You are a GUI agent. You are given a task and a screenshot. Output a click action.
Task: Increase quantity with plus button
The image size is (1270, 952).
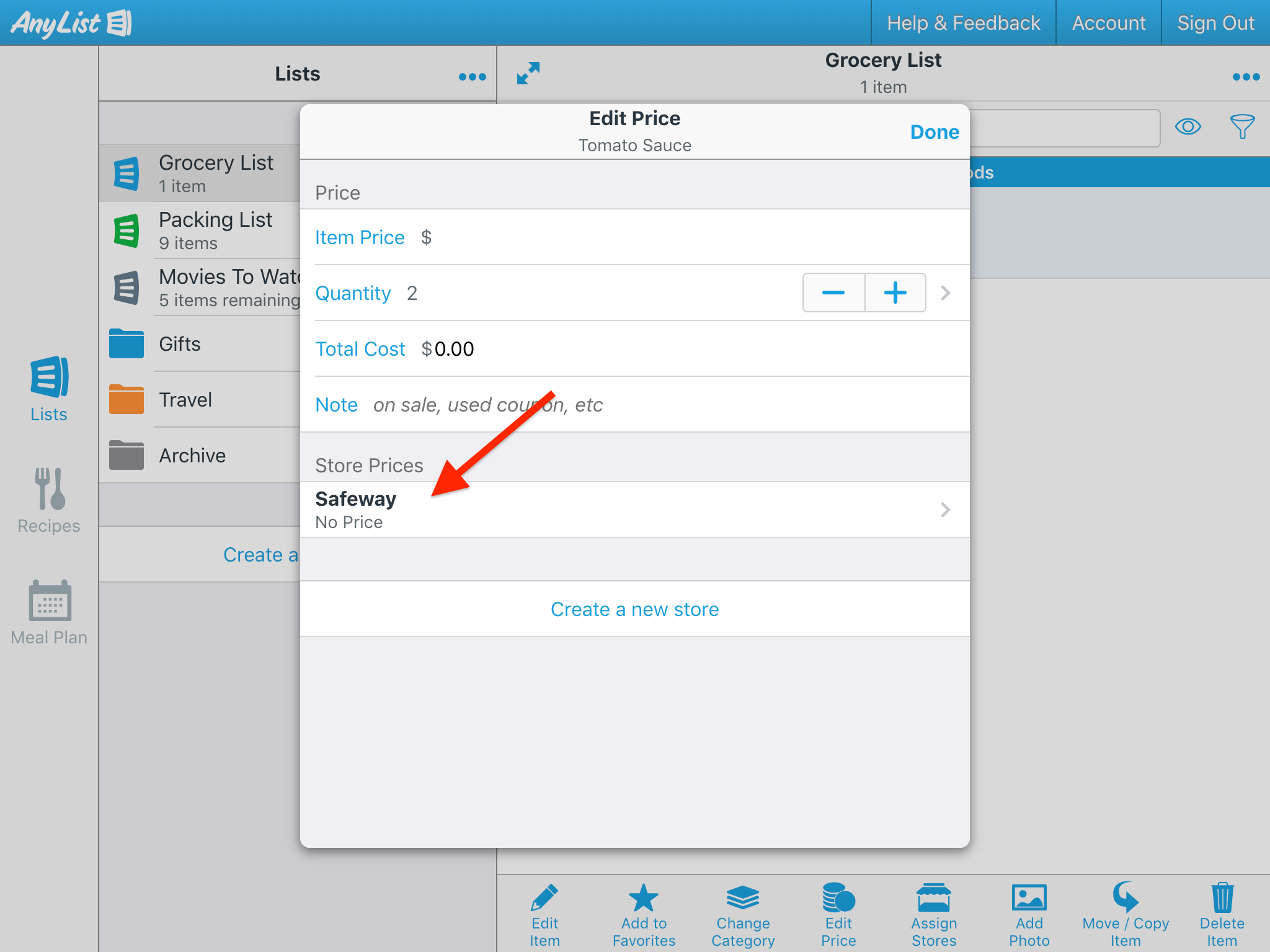(895, 293)
